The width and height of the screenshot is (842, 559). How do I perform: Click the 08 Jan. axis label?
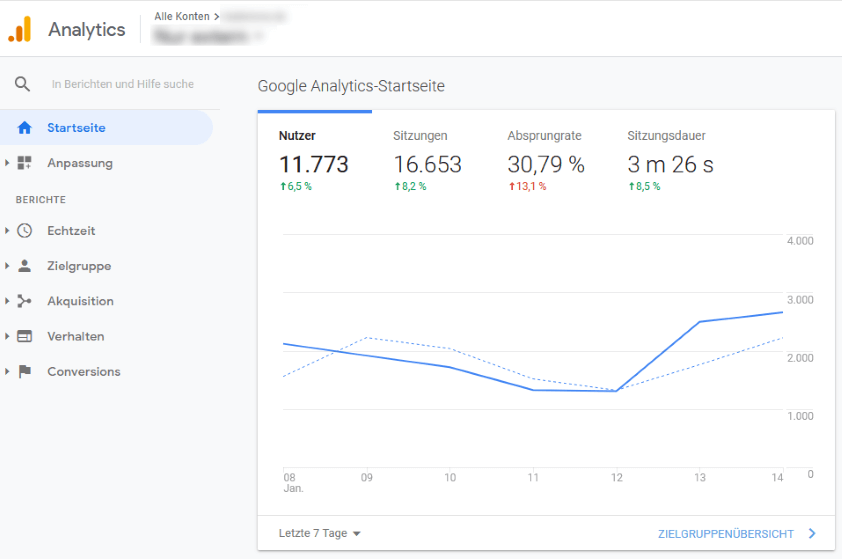pyautogui.click(x=293, y=483)
